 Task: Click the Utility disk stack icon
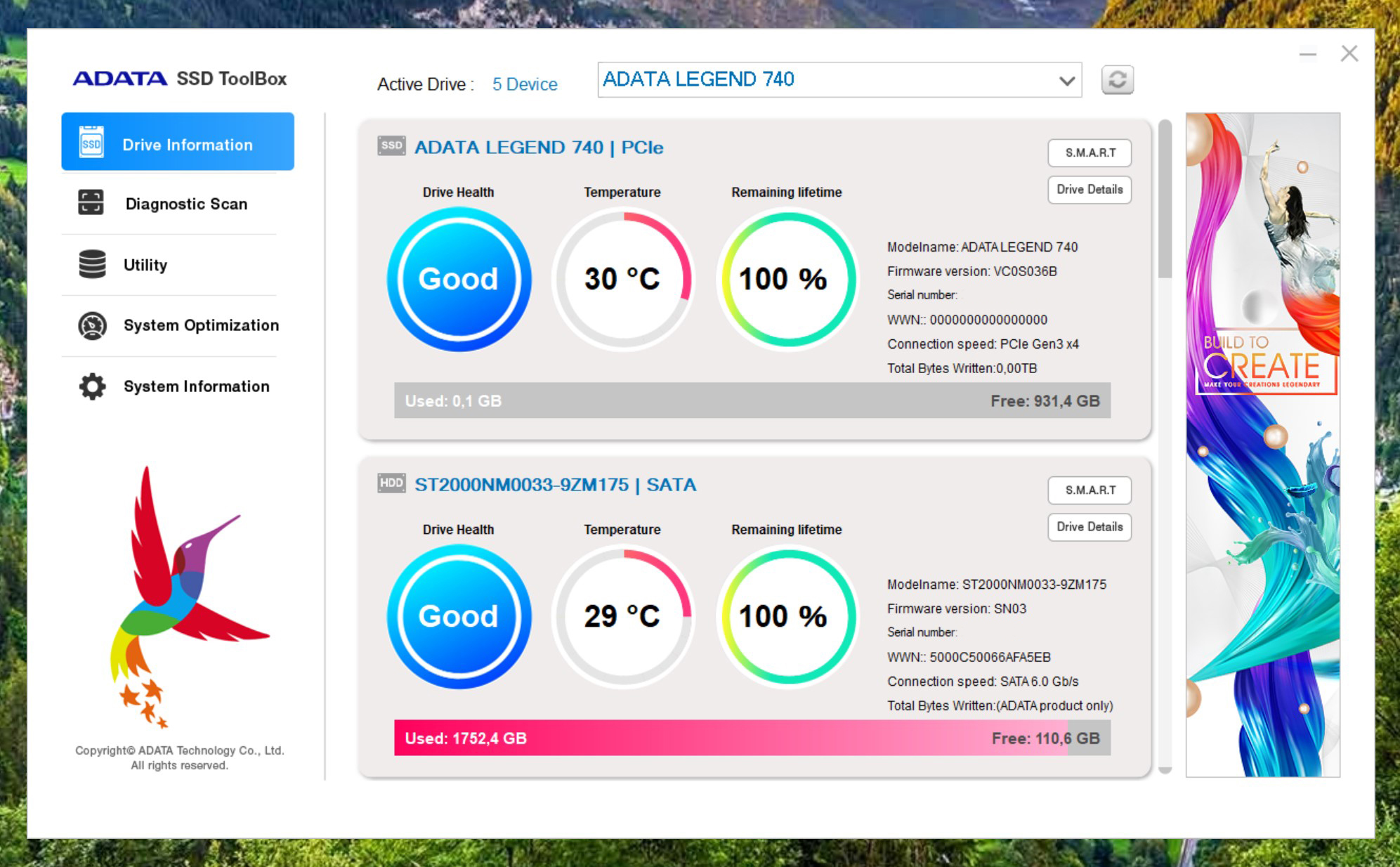pyautogui.click(x=92, y=264)
